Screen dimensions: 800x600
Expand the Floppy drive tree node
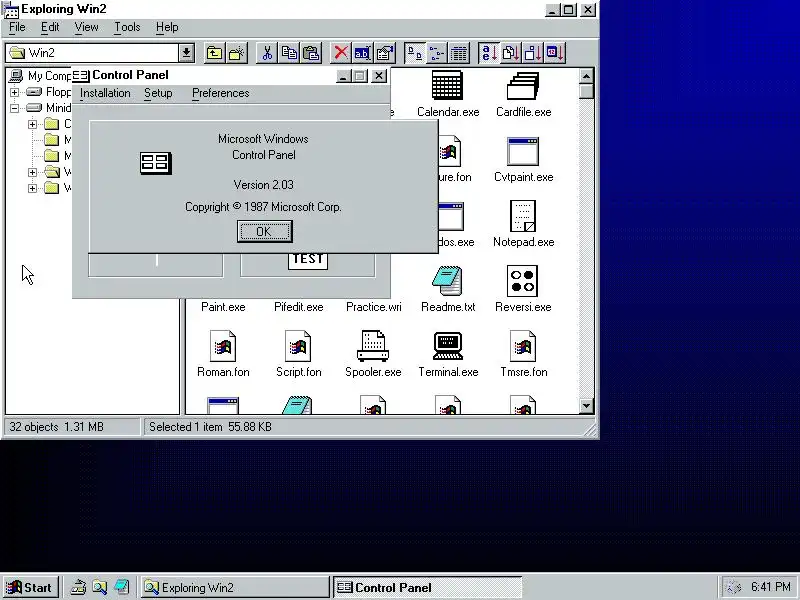[x=14, y=92]
